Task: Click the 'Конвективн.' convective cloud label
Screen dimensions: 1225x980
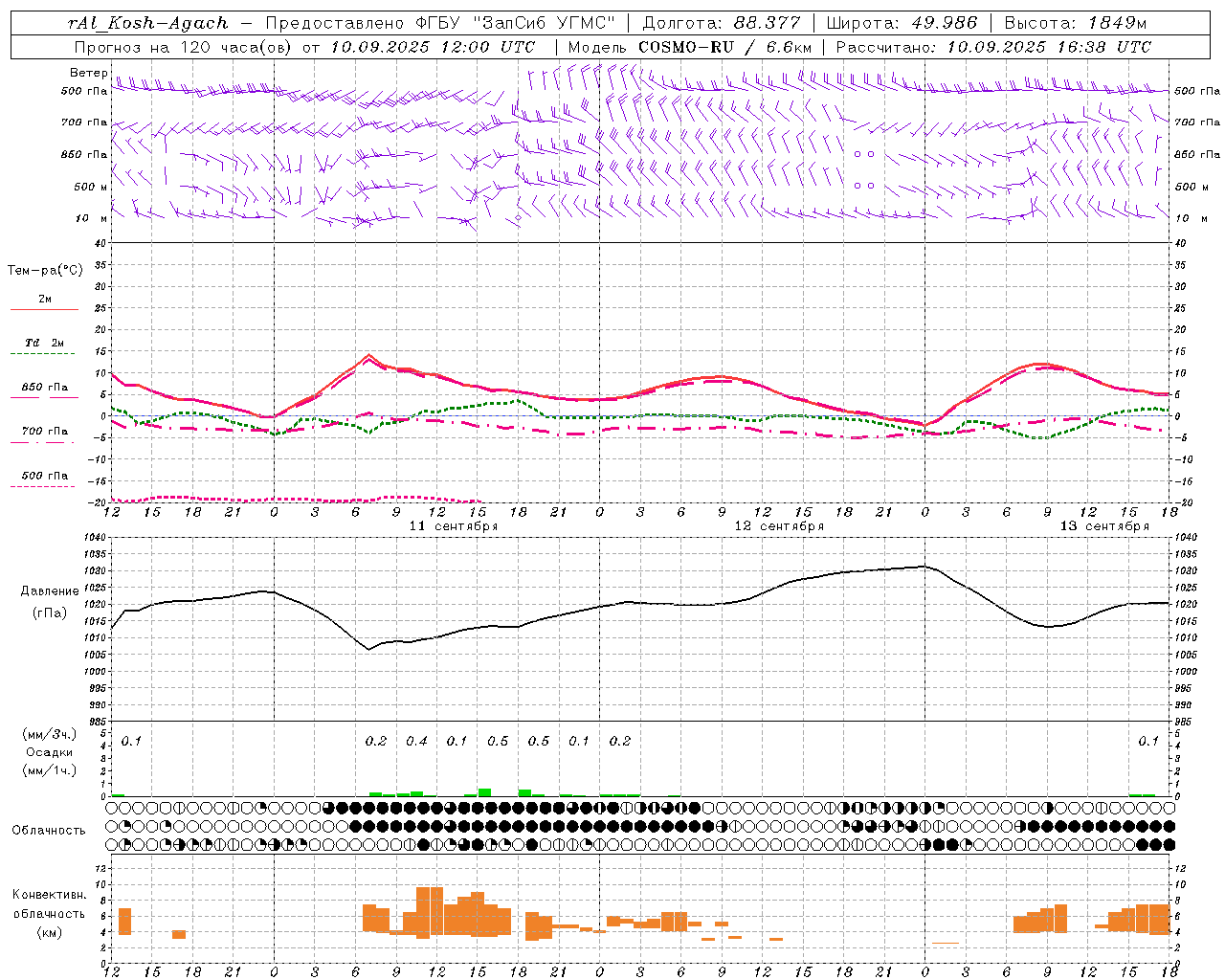Action: [x=50, y=895]
